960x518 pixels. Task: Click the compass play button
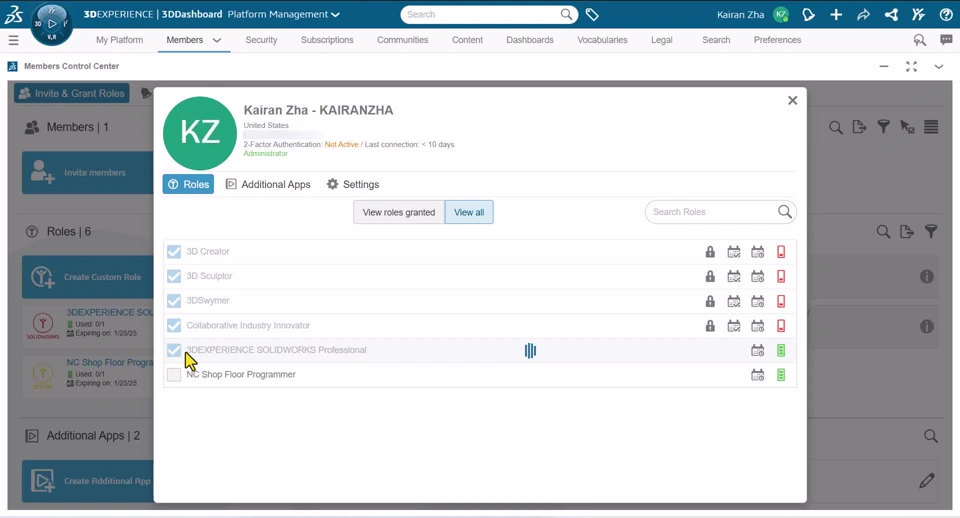52,23
